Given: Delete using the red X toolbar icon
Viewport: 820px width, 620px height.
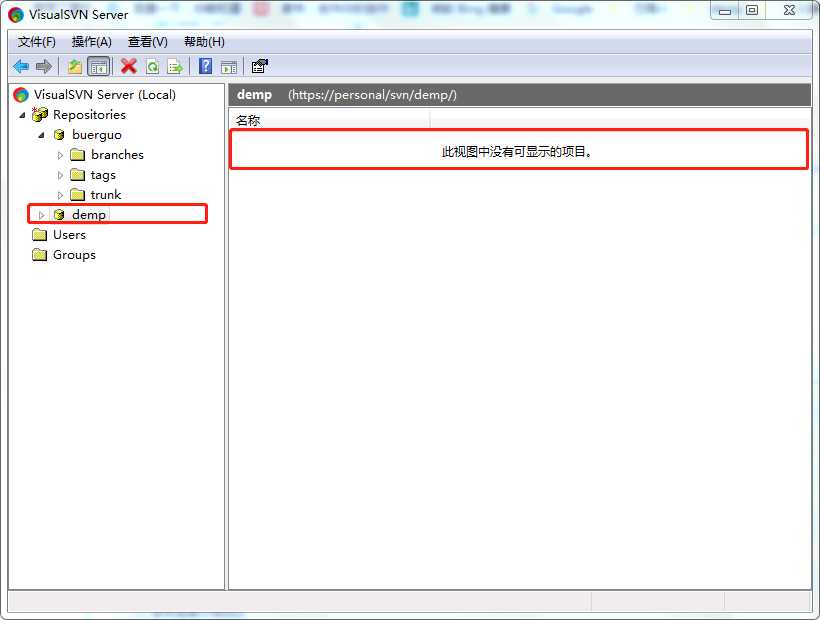Looking at the screenshot, I should tap(129, 66).
